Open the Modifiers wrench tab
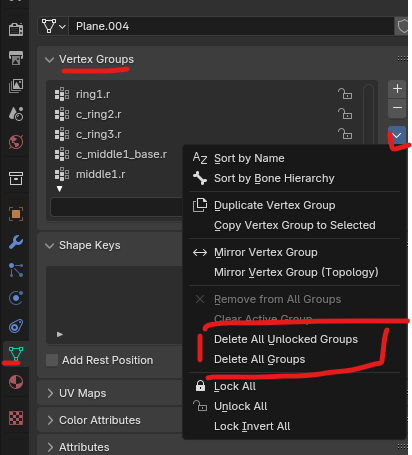 tap(16, 242)
